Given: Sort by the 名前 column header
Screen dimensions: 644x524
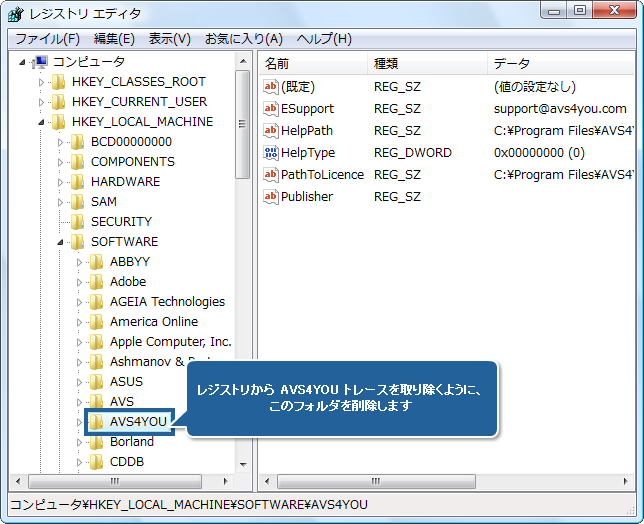Looking at the screenshot, I should point(313,64).
